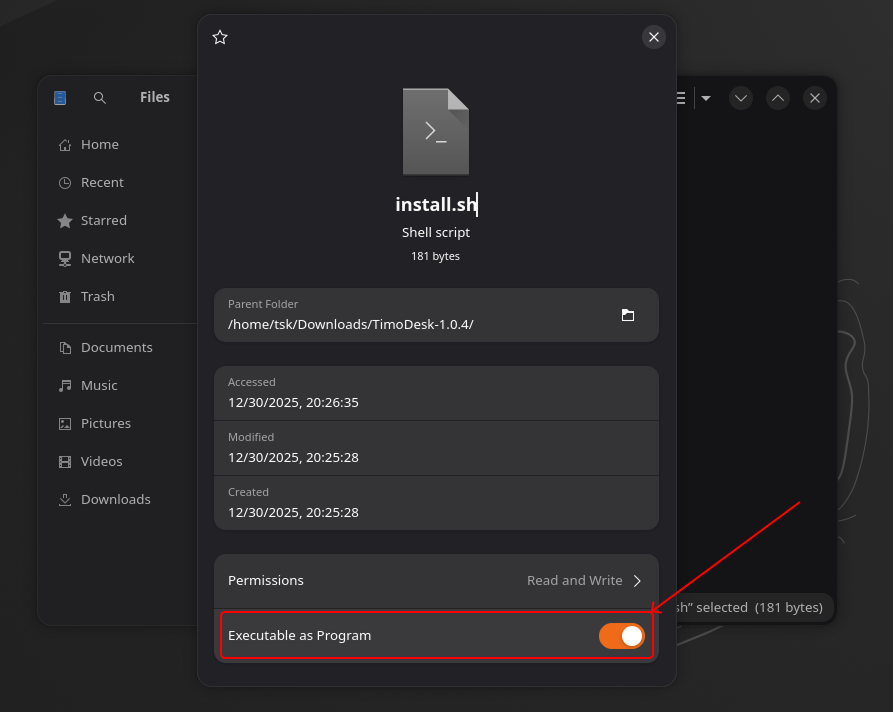Viewport: 893px width, 712px height.
Task: Open view options dropdown arrow in Files
Action: (x=706, y=98)
